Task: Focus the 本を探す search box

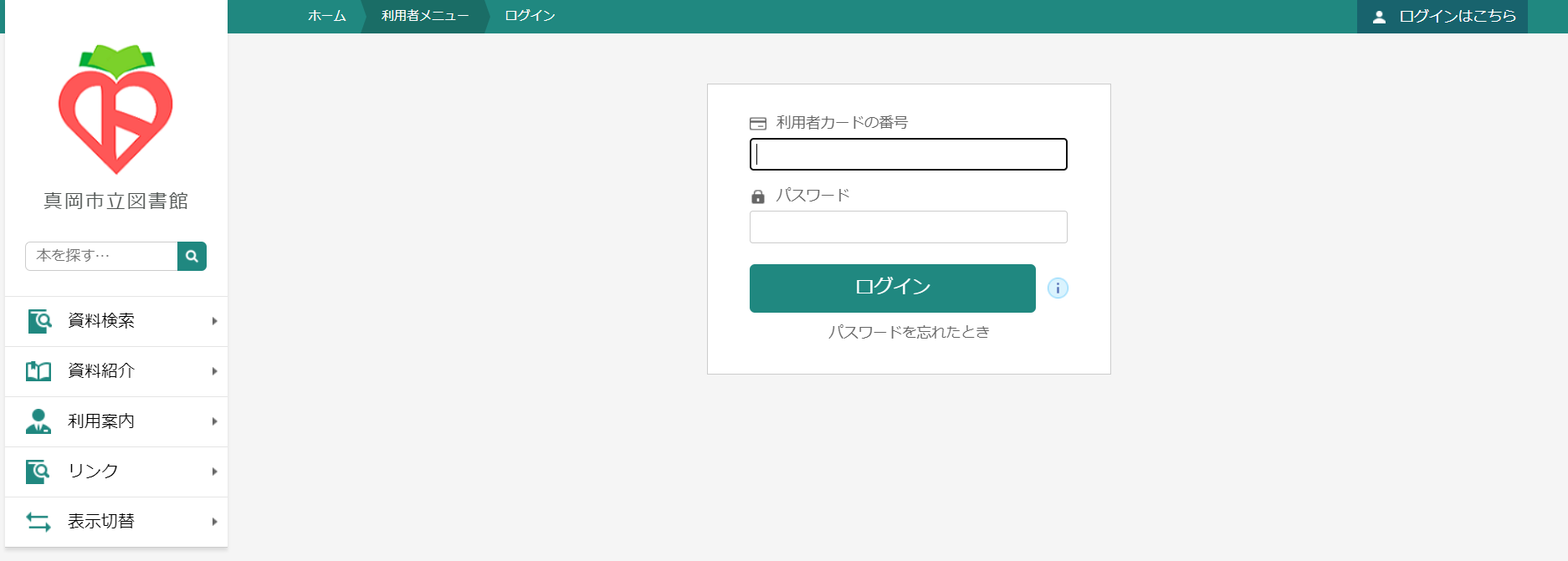Action: tap(101, 256)
